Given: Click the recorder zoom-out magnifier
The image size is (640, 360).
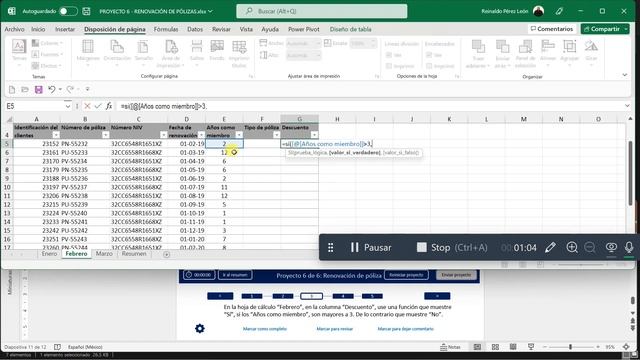Looking at the screenshot, I should tap(590, 247).
